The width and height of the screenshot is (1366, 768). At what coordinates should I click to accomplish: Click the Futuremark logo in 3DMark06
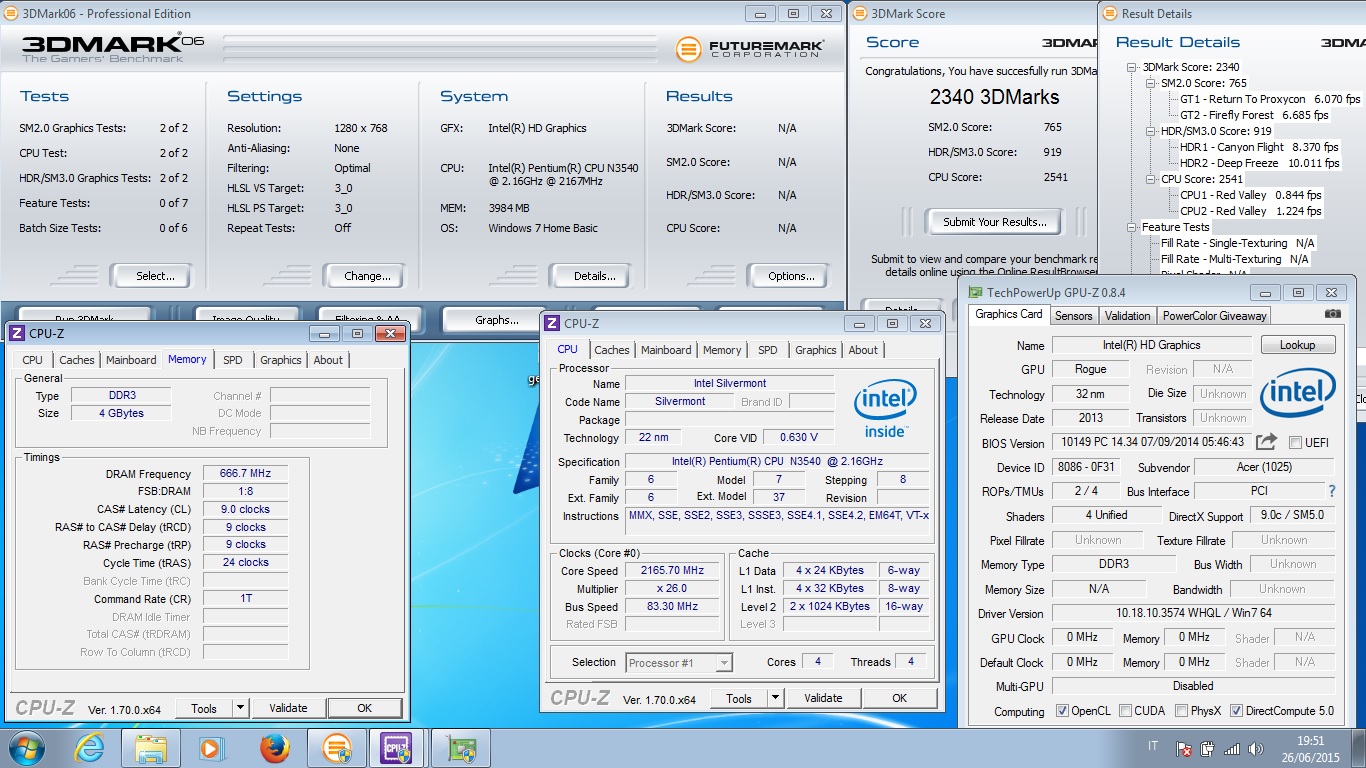click(750, 48)
